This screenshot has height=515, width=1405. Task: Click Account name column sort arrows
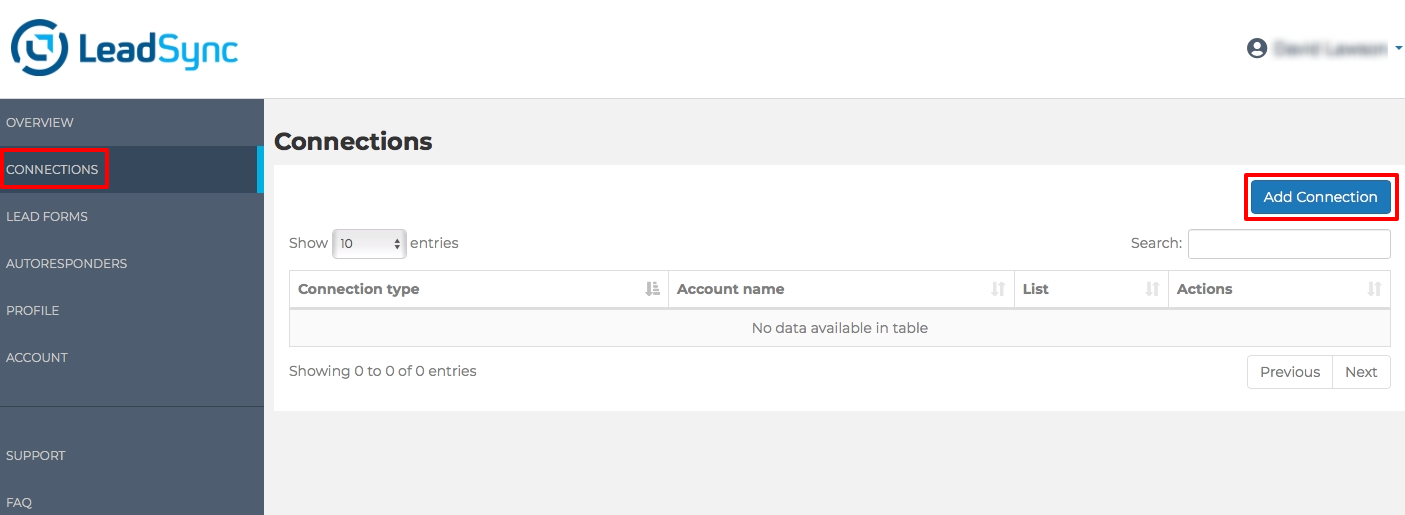[x=997, y=289]
